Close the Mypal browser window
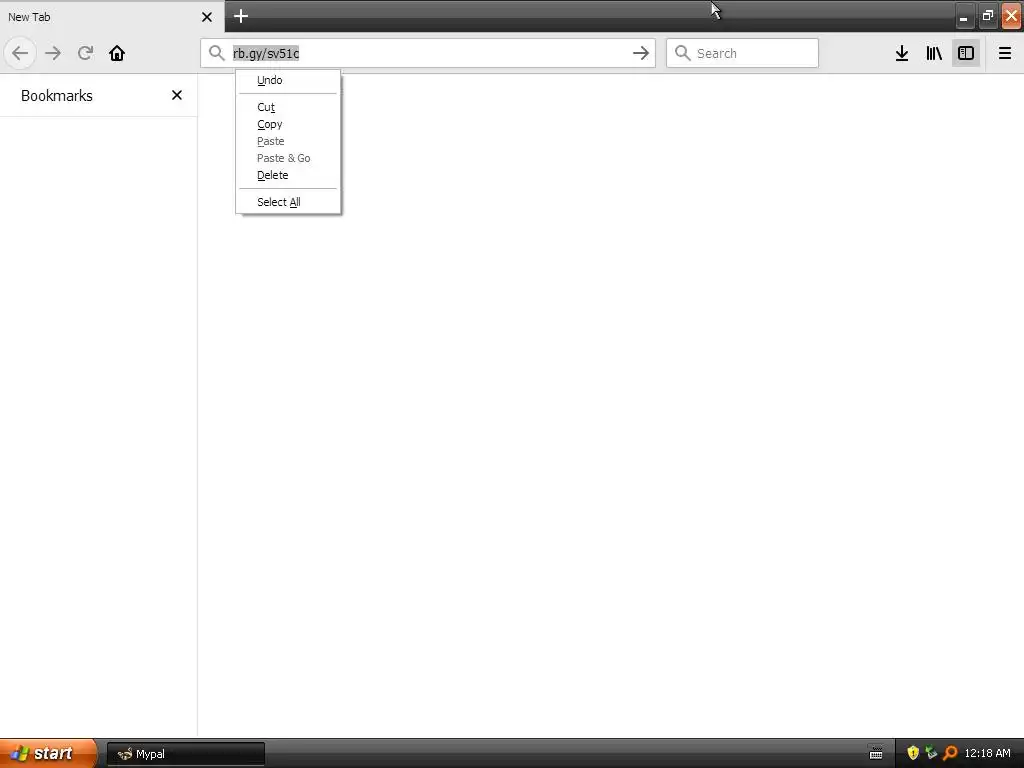 click(1012, 16)
